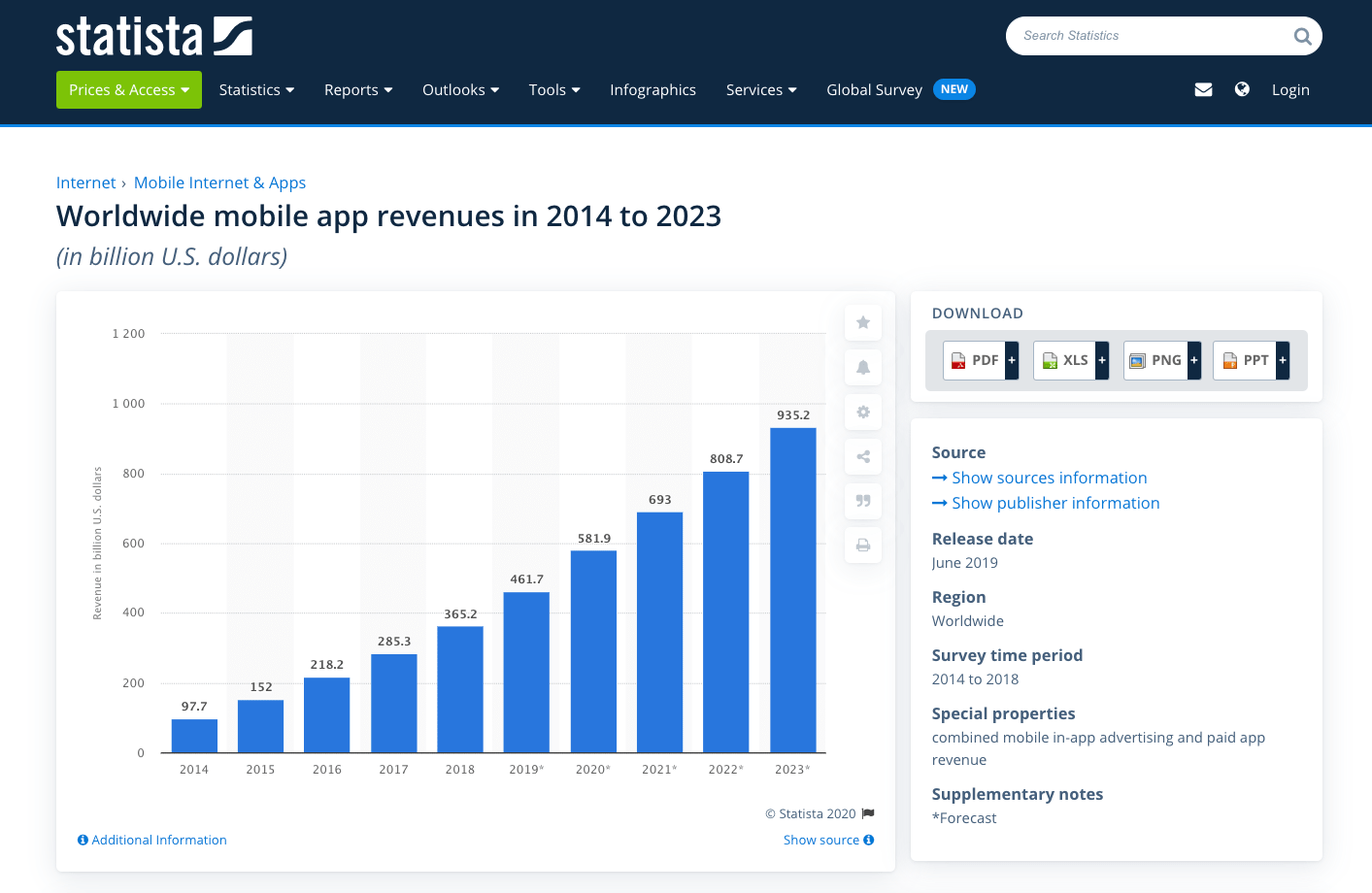The height and width of the screenshot is (893, 1372).
Task: Click the quotation mark citation icon
Action: point(862,501)
